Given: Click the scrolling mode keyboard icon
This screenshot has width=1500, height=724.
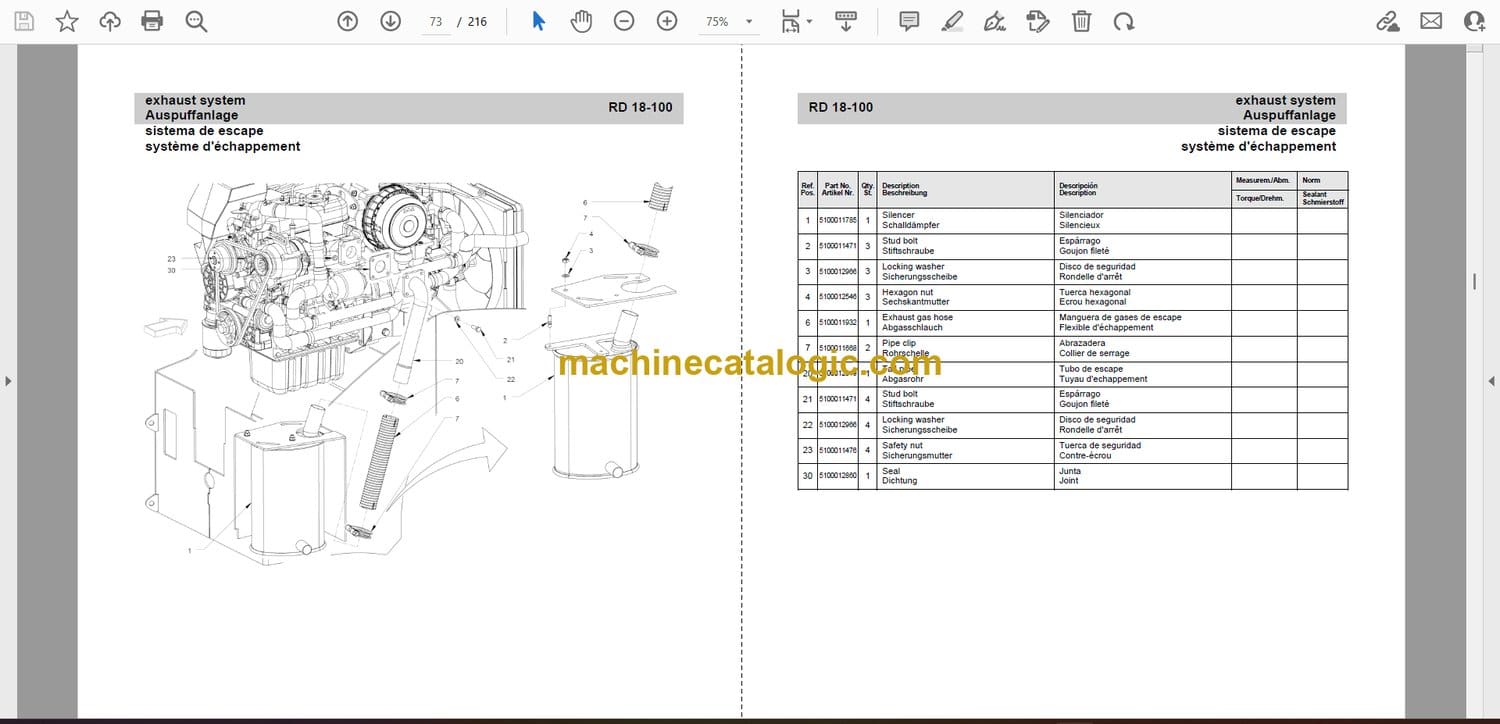Looking at the screenshot, I should point(846,21).
